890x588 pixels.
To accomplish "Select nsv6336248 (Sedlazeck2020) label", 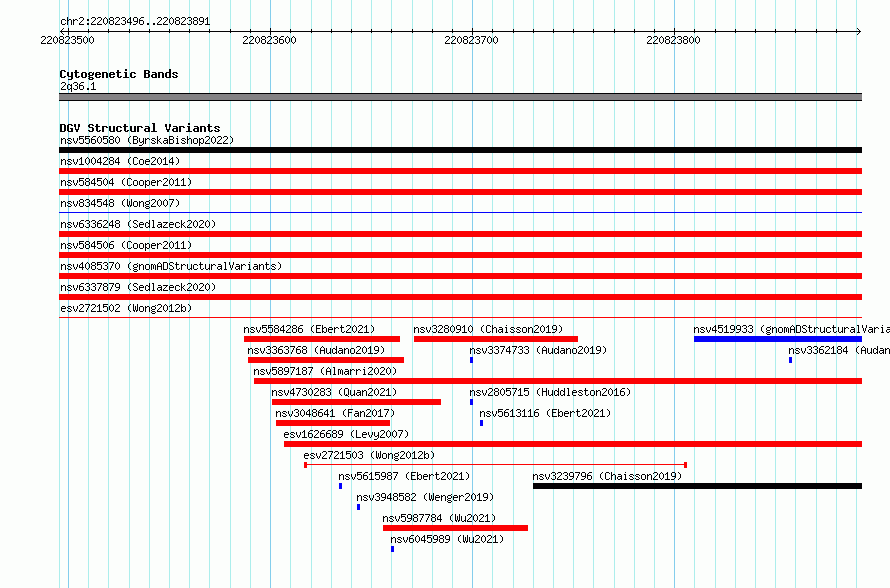I will pyautogui.click(x=138, y=224).
